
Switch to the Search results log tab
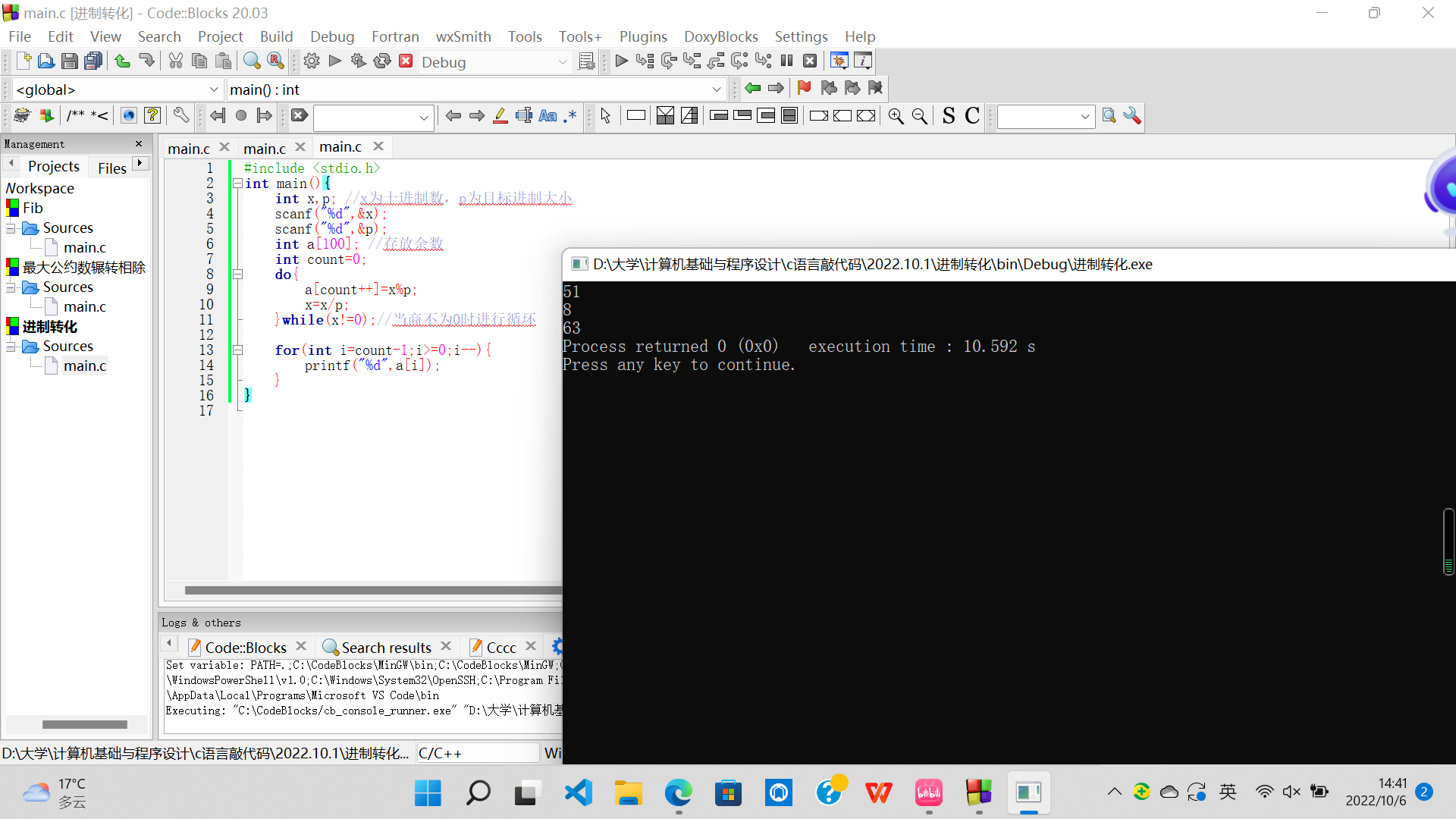(x=385, y=648)
